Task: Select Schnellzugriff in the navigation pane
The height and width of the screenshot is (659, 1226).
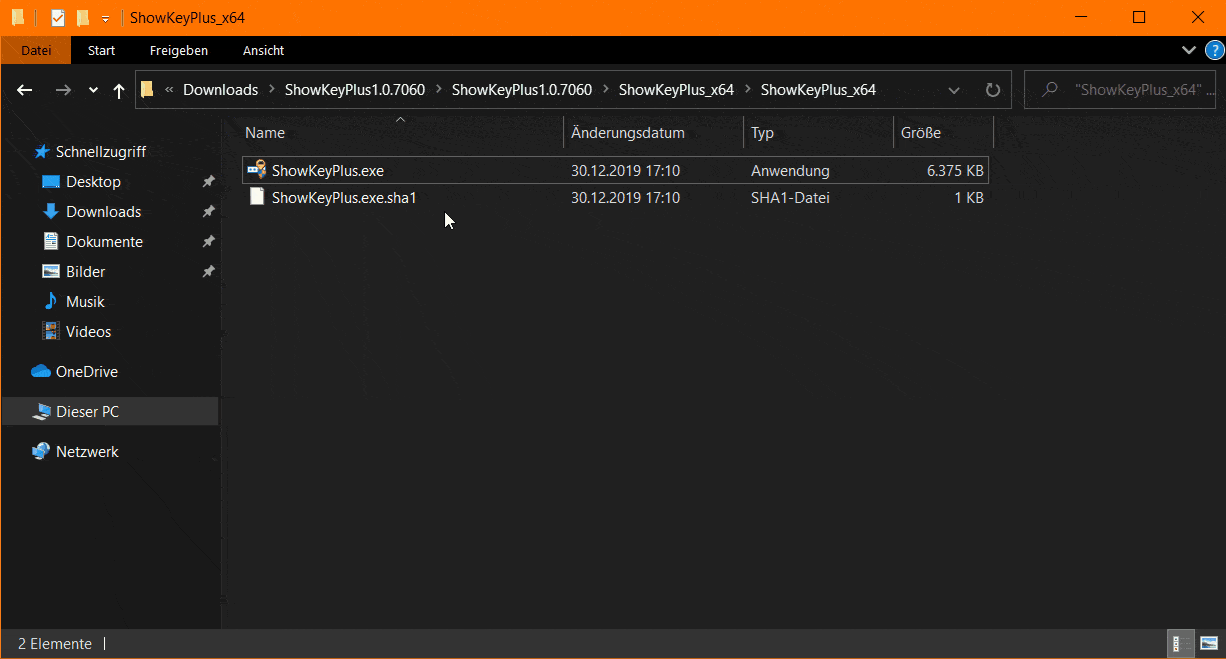Action: pyautogui.click(x=101, y=152)
